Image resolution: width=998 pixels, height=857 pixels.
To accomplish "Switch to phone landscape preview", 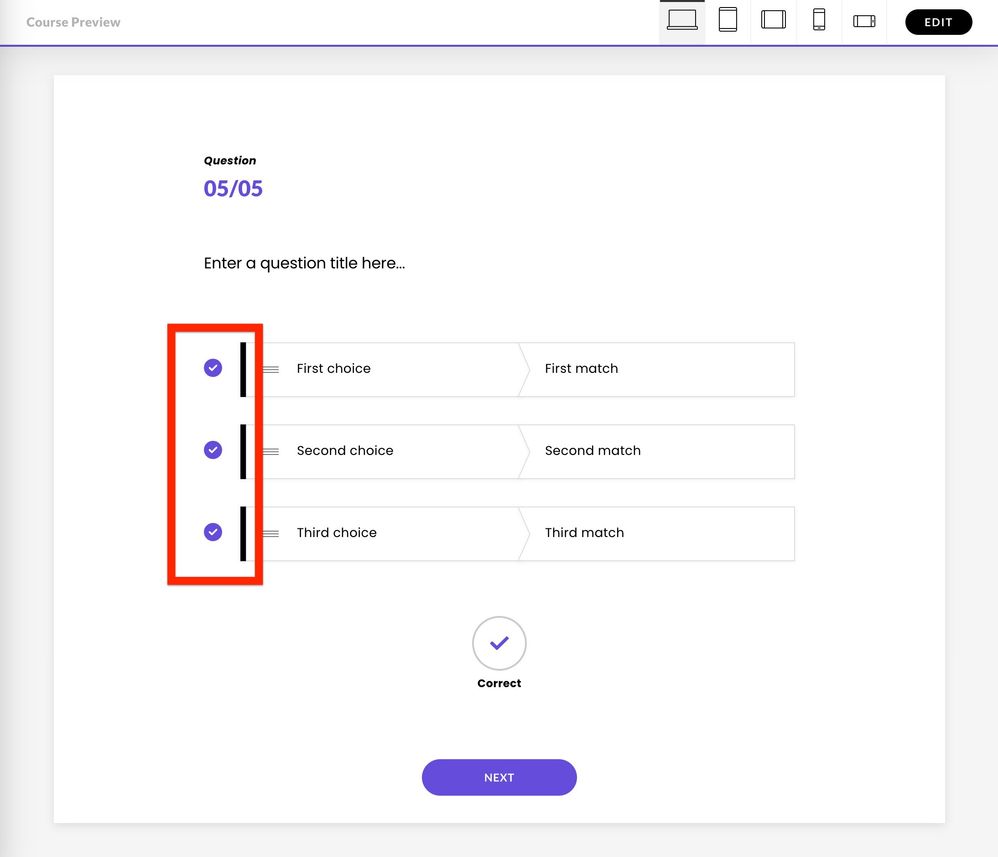I will click(x=864, y=21).
